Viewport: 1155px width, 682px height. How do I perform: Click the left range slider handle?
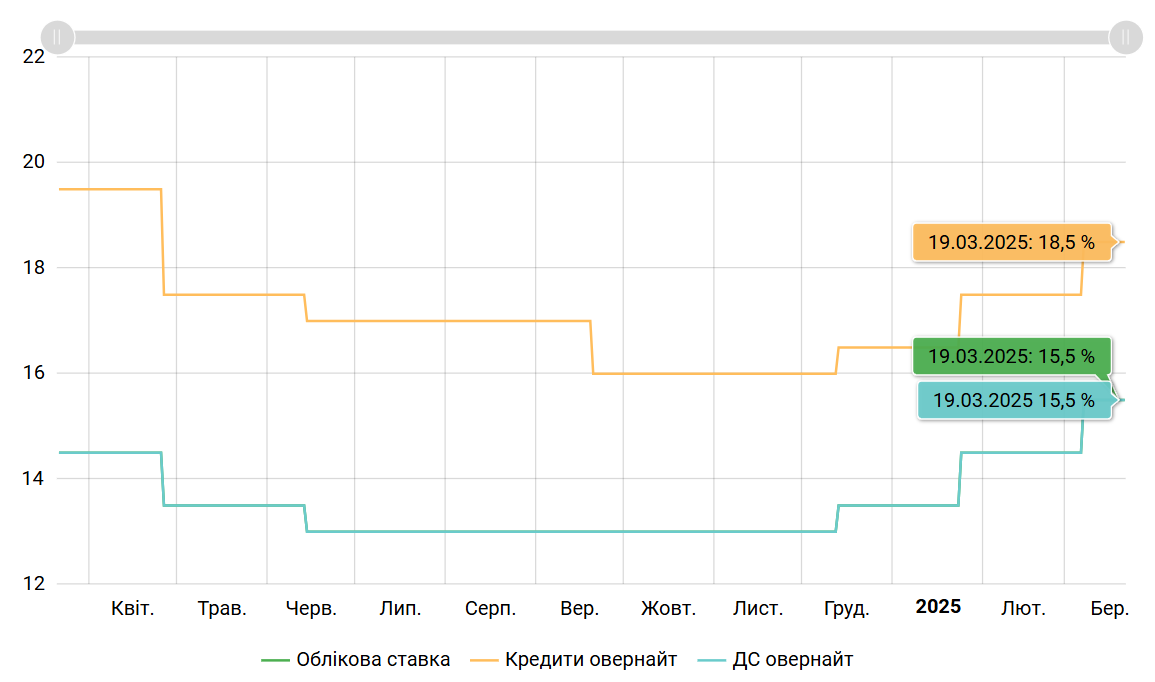tap(58, 37)
